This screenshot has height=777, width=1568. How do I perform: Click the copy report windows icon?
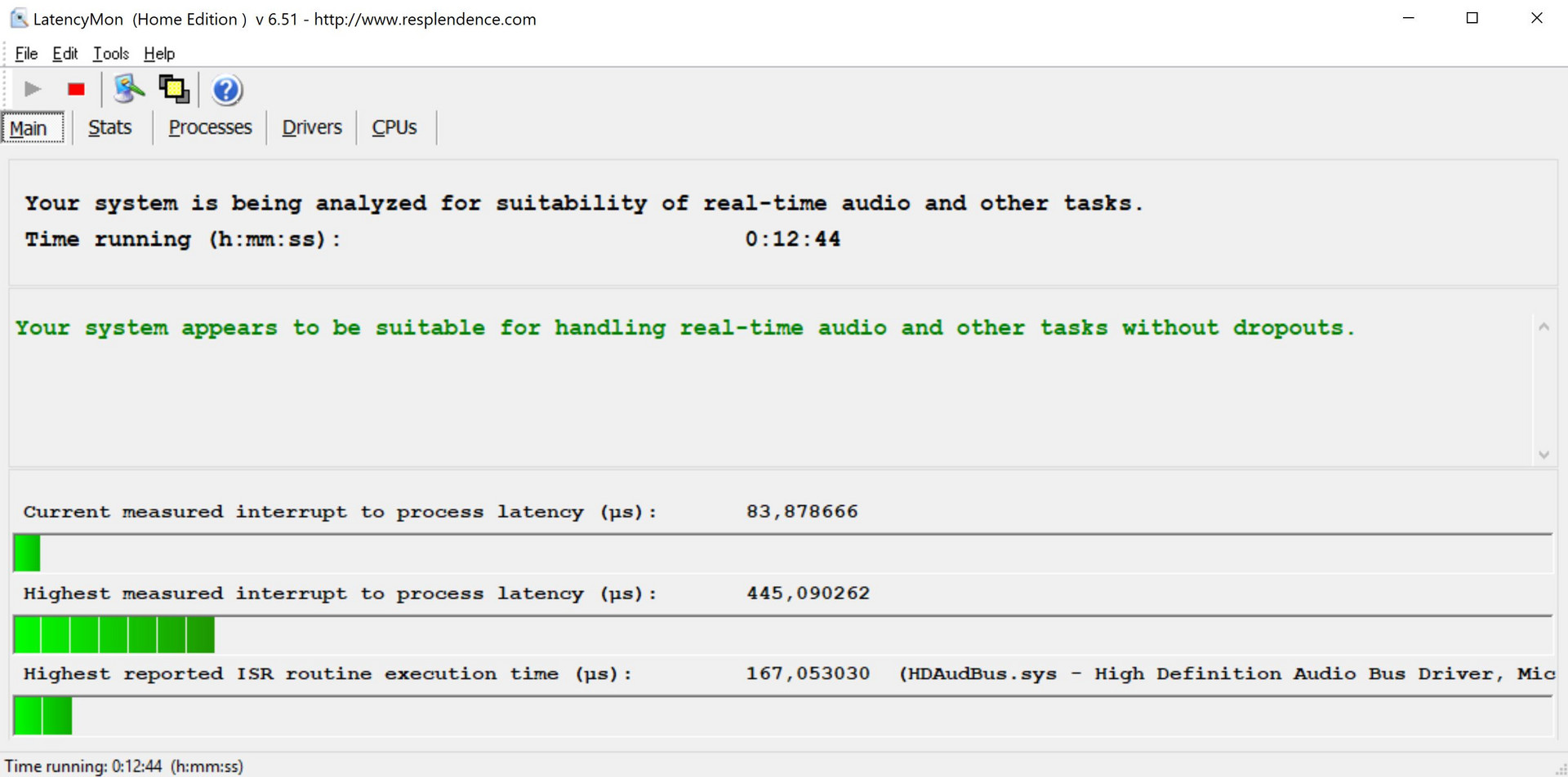click(174, 89)
